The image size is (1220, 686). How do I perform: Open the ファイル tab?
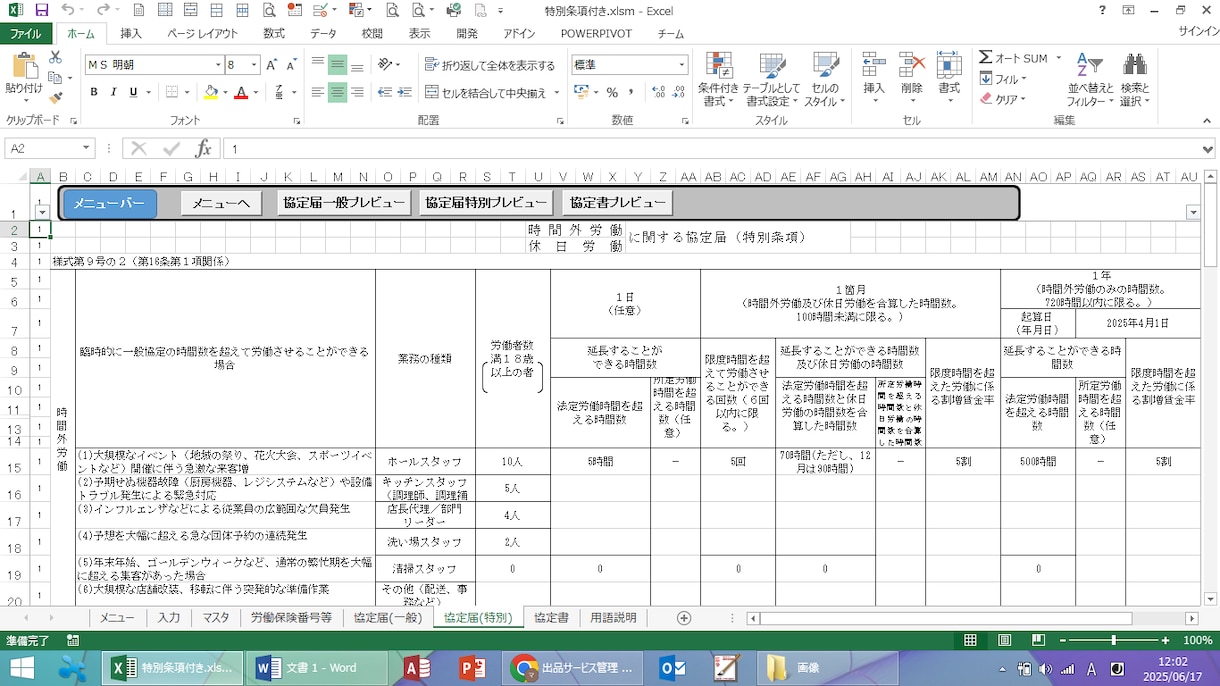[26, 33]
